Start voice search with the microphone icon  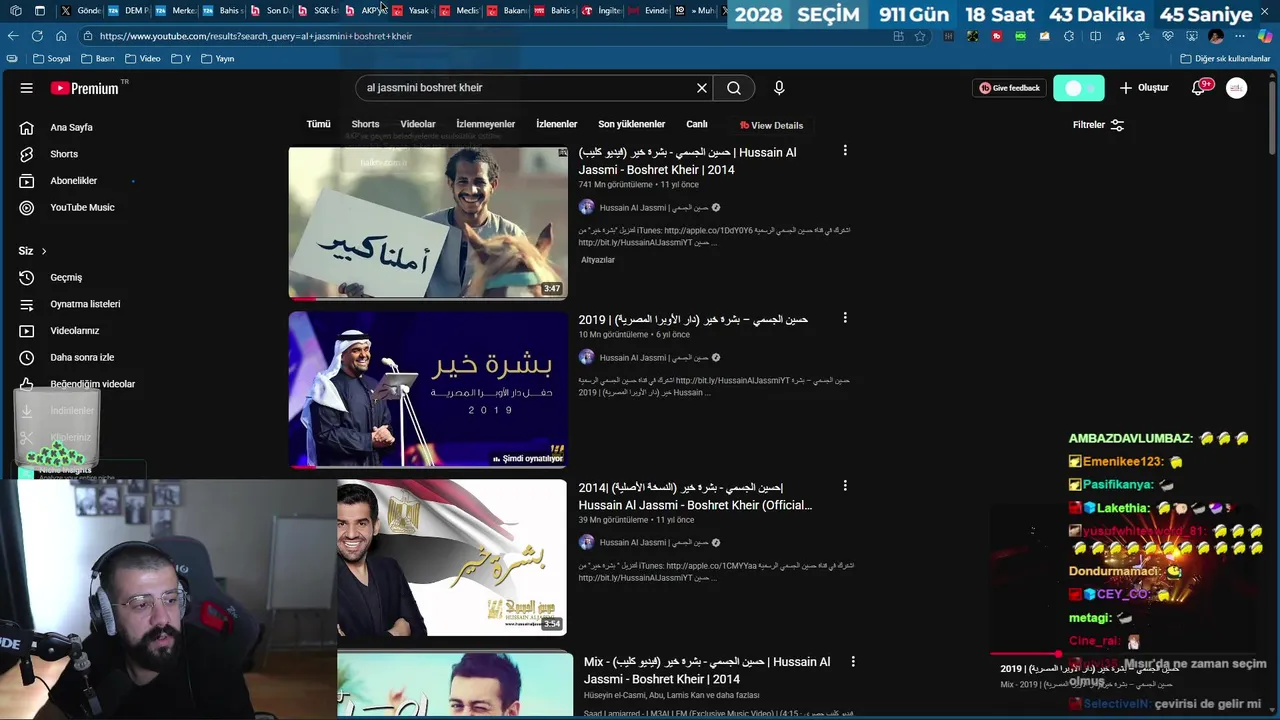(x=779, y=88)
